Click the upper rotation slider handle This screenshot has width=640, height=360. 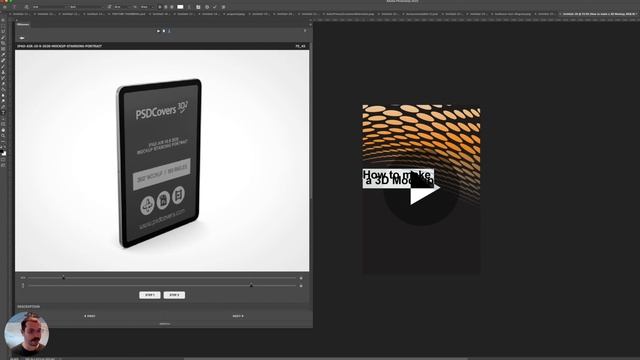click(x=63, y=278)
